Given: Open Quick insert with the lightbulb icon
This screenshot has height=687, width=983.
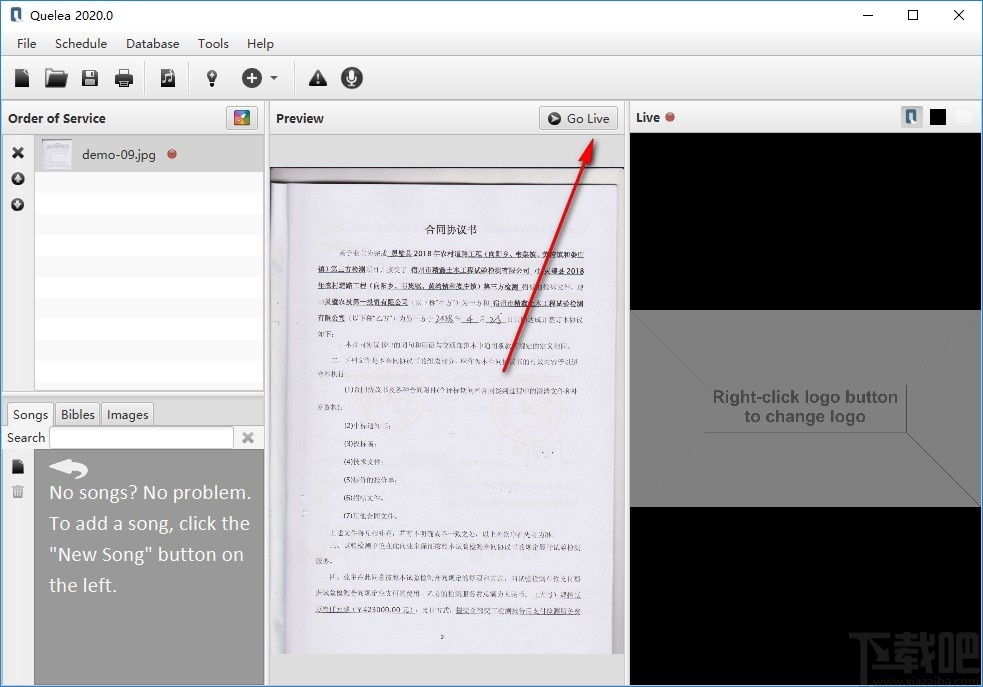Looking at the screenshot, I should point(211,77).
